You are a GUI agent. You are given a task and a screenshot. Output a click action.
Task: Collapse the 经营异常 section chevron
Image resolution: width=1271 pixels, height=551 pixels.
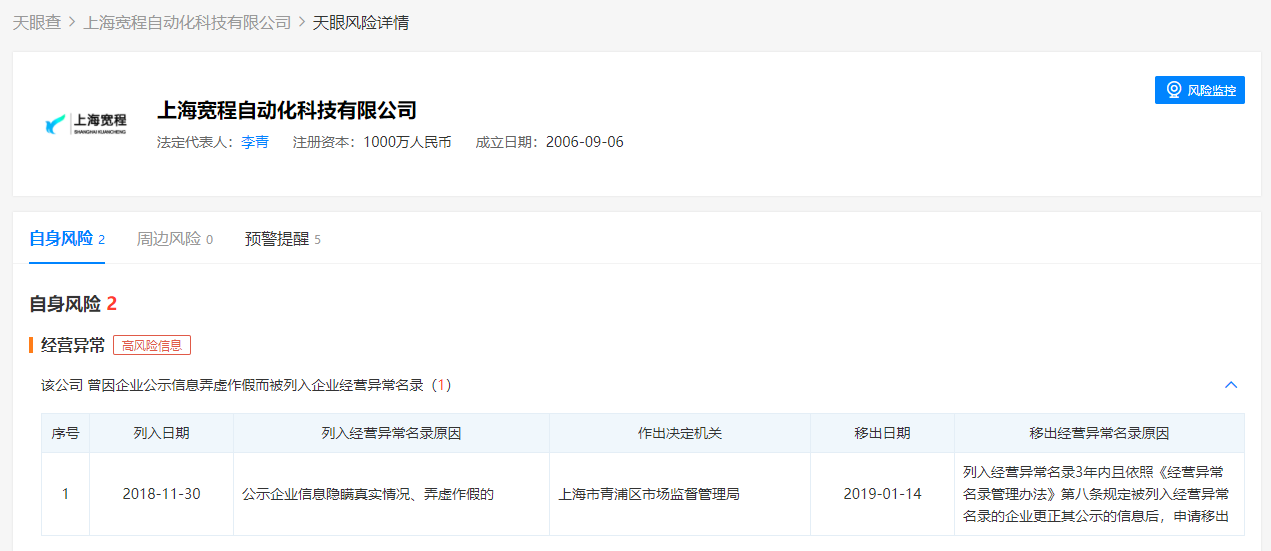tap(1231, 385)
